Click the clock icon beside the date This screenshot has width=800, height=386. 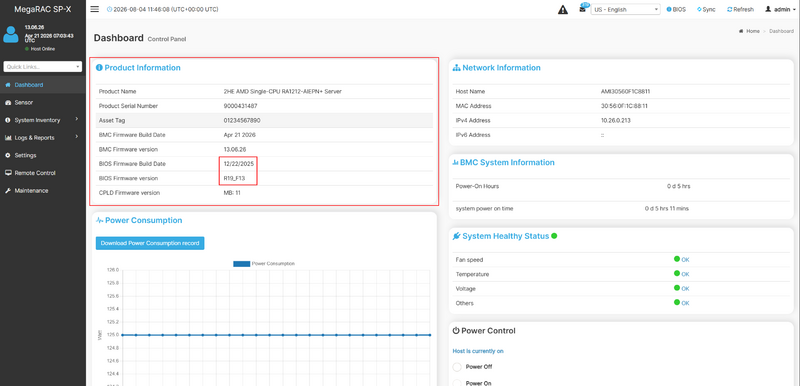point(110,9)
